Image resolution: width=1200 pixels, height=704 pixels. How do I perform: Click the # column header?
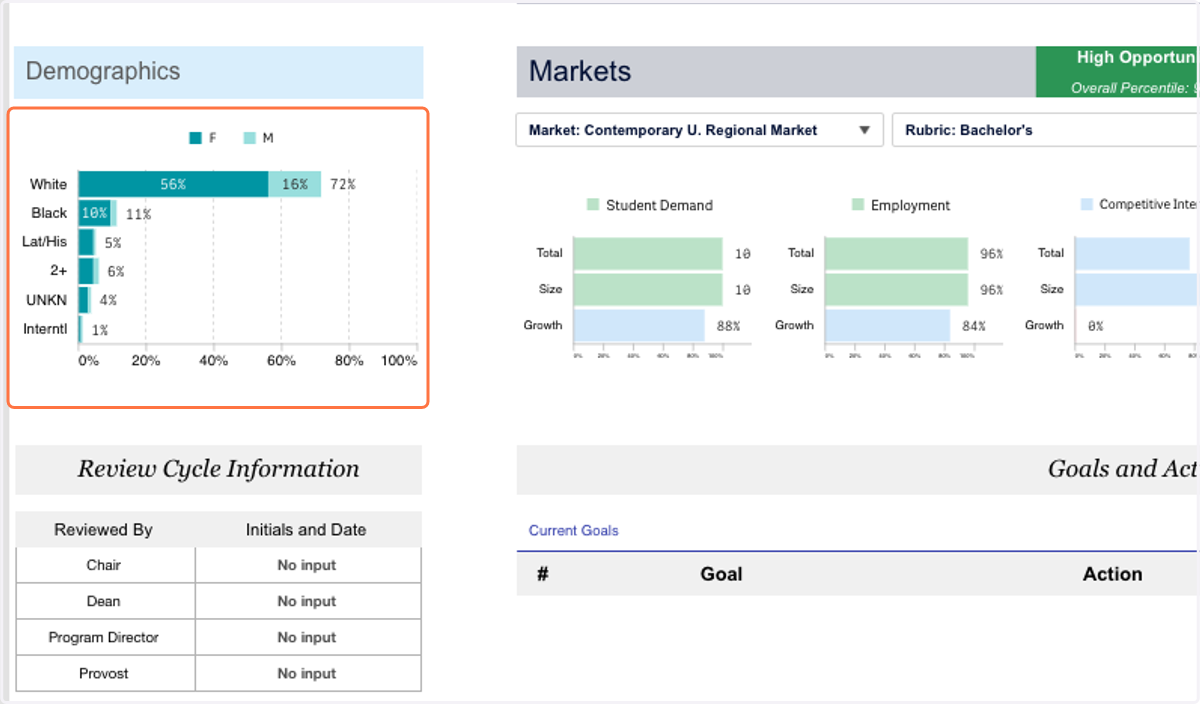[x=542, y=574]
